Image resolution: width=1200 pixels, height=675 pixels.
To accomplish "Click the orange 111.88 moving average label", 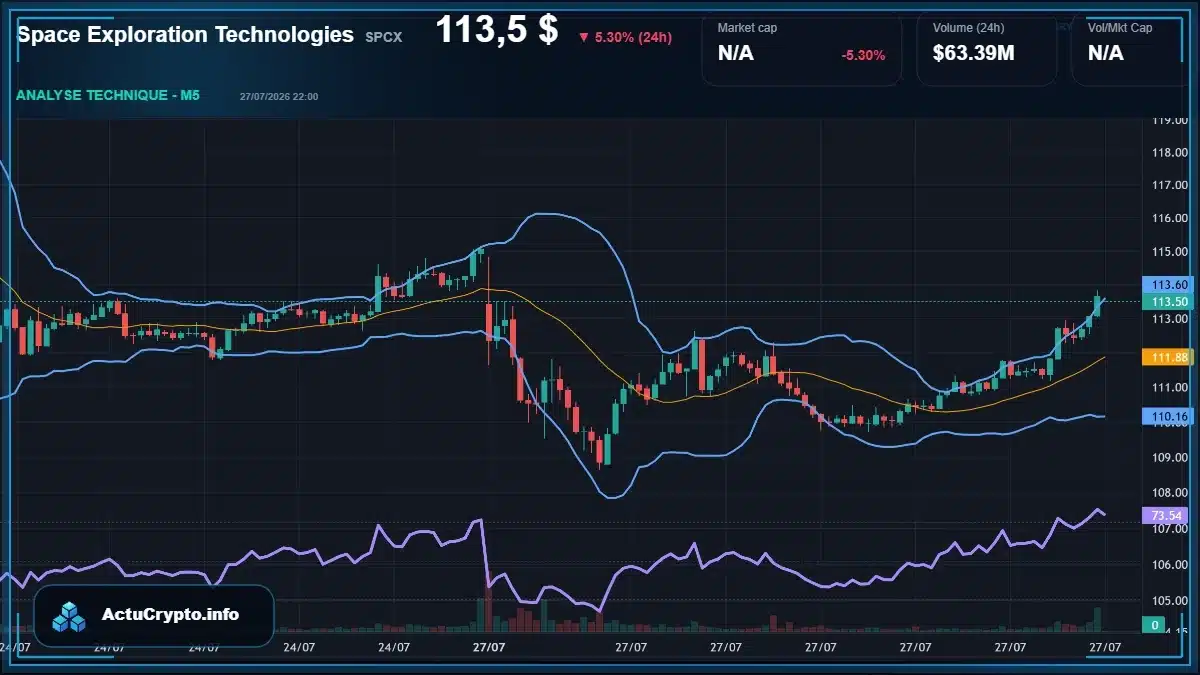I will (1169, 357).
